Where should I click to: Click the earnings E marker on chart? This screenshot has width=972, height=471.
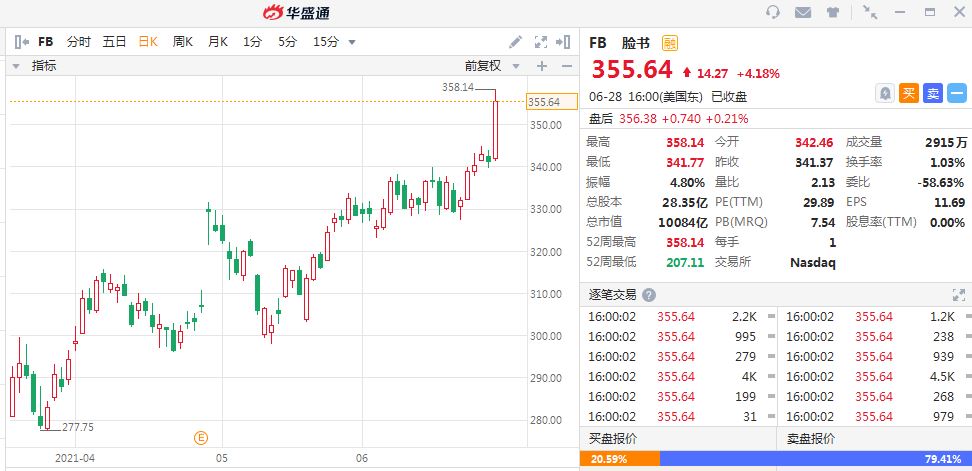(201, 438)
